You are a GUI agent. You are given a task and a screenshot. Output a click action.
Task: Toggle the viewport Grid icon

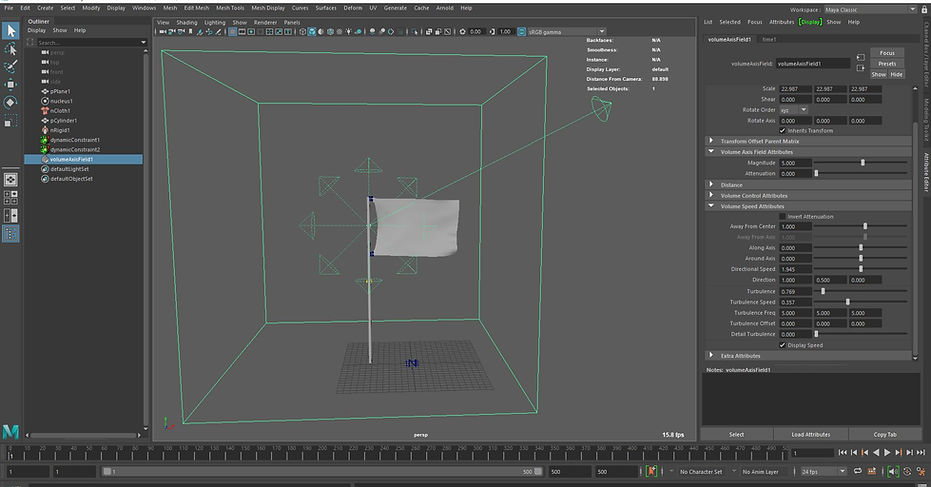tap(232, 31)
